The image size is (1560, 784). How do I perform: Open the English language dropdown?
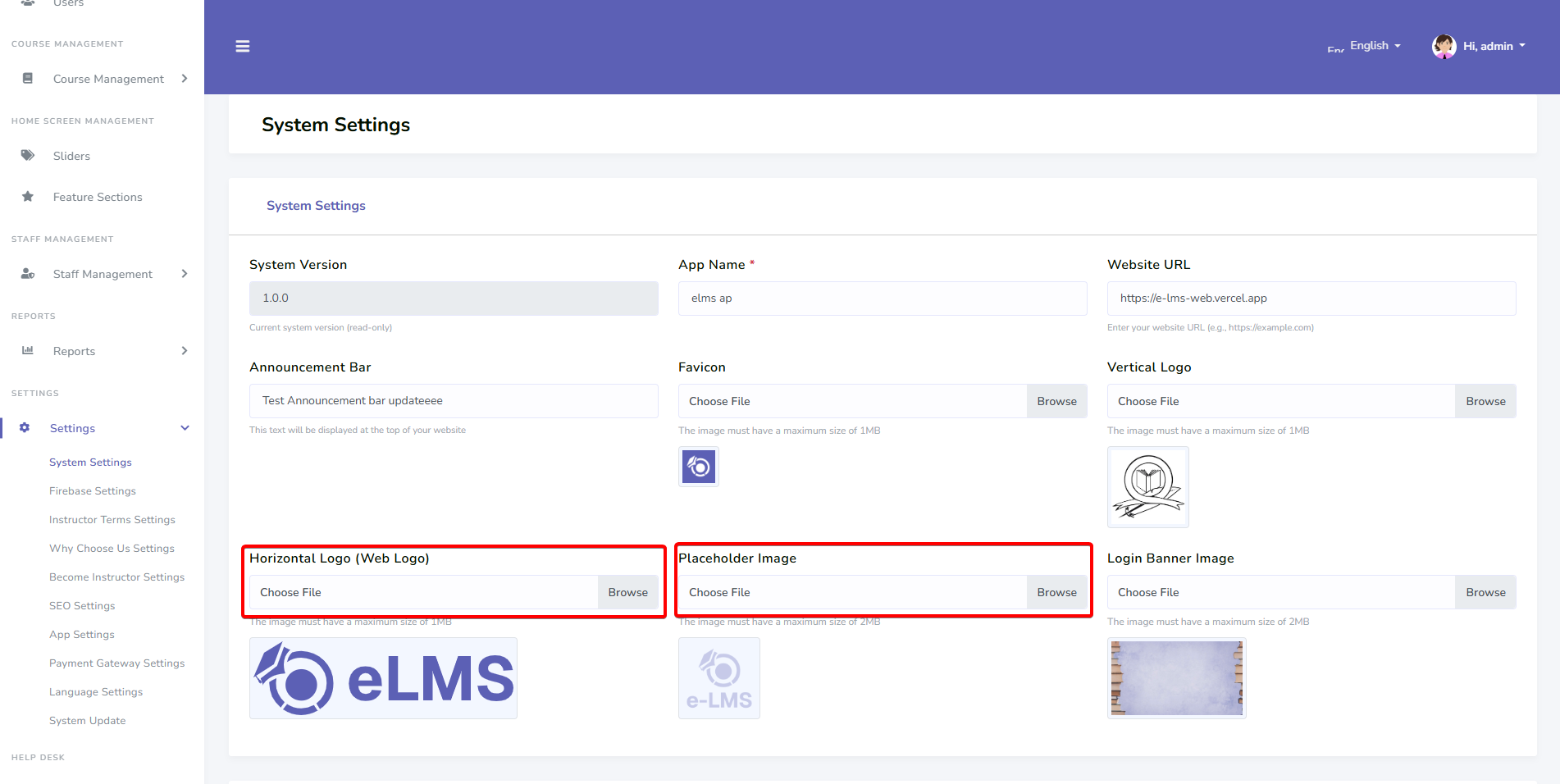tap(1375, 46)
